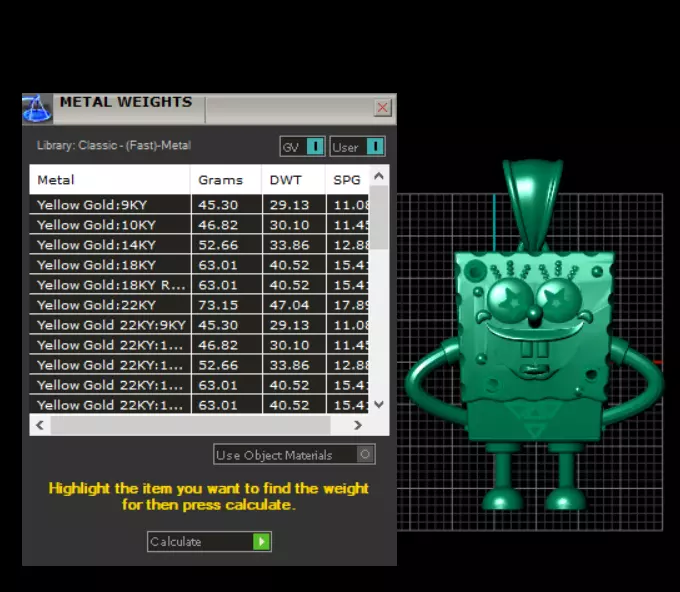Sort by the Grams column header

226,180
